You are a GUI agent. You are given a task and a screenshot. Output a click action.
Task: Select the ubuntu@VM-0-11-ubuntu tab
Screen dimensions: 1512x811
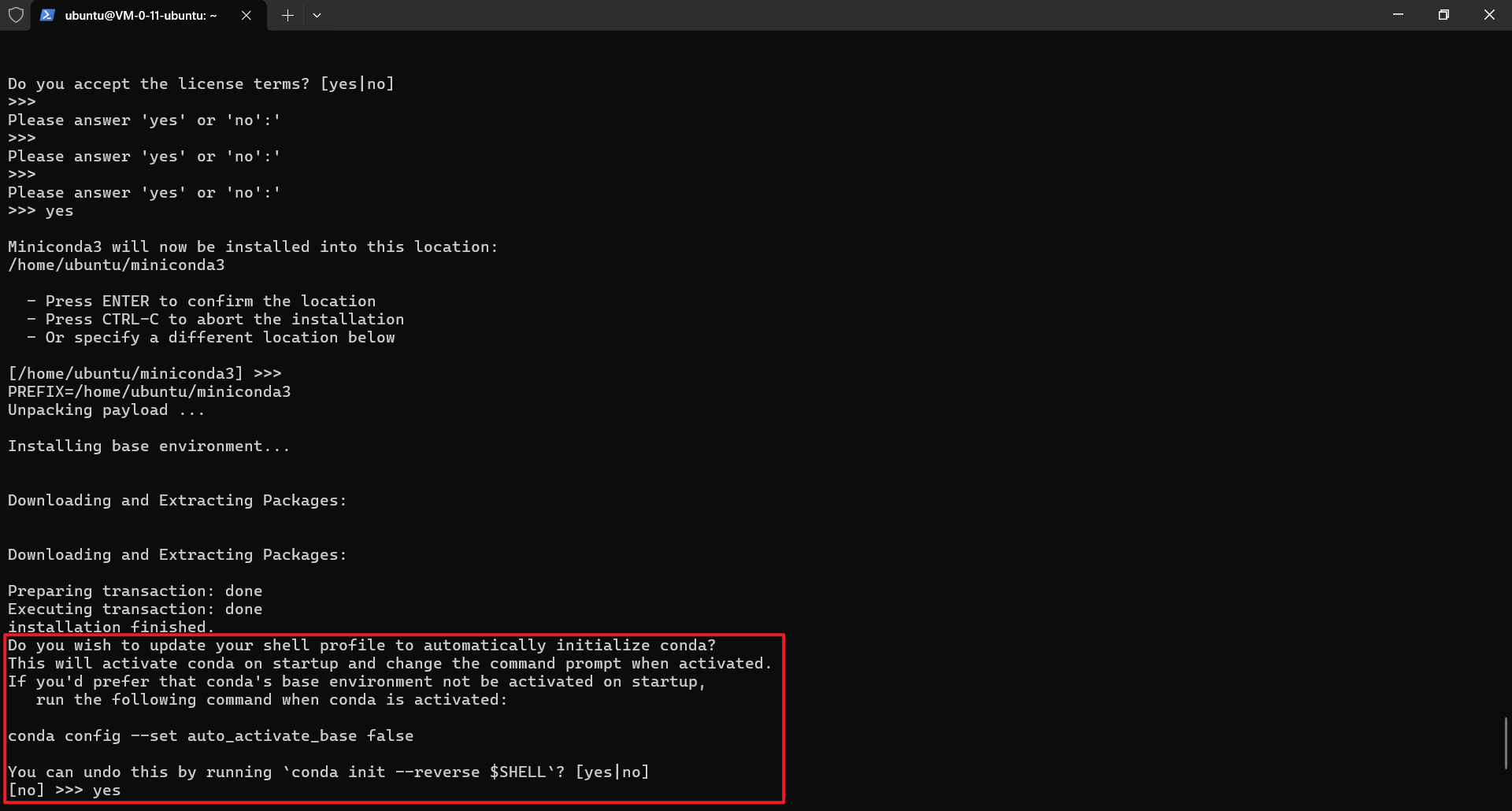click(x=140, y=15)
